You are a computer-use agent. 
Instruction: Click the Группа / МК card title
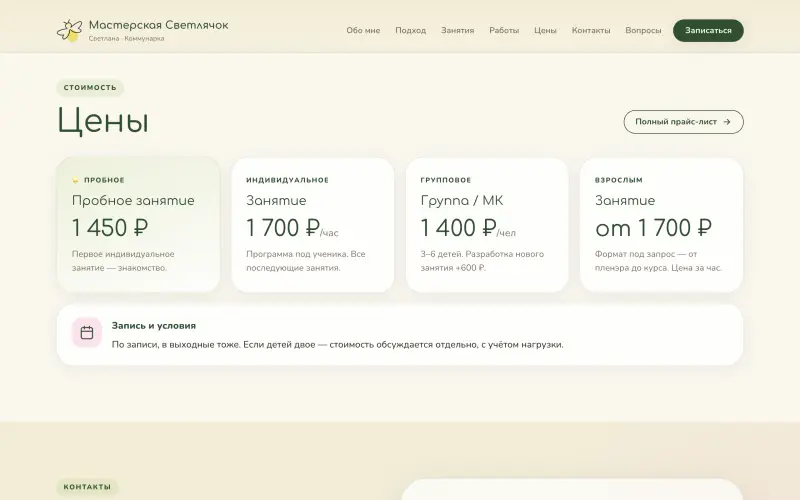coord(462,201)
